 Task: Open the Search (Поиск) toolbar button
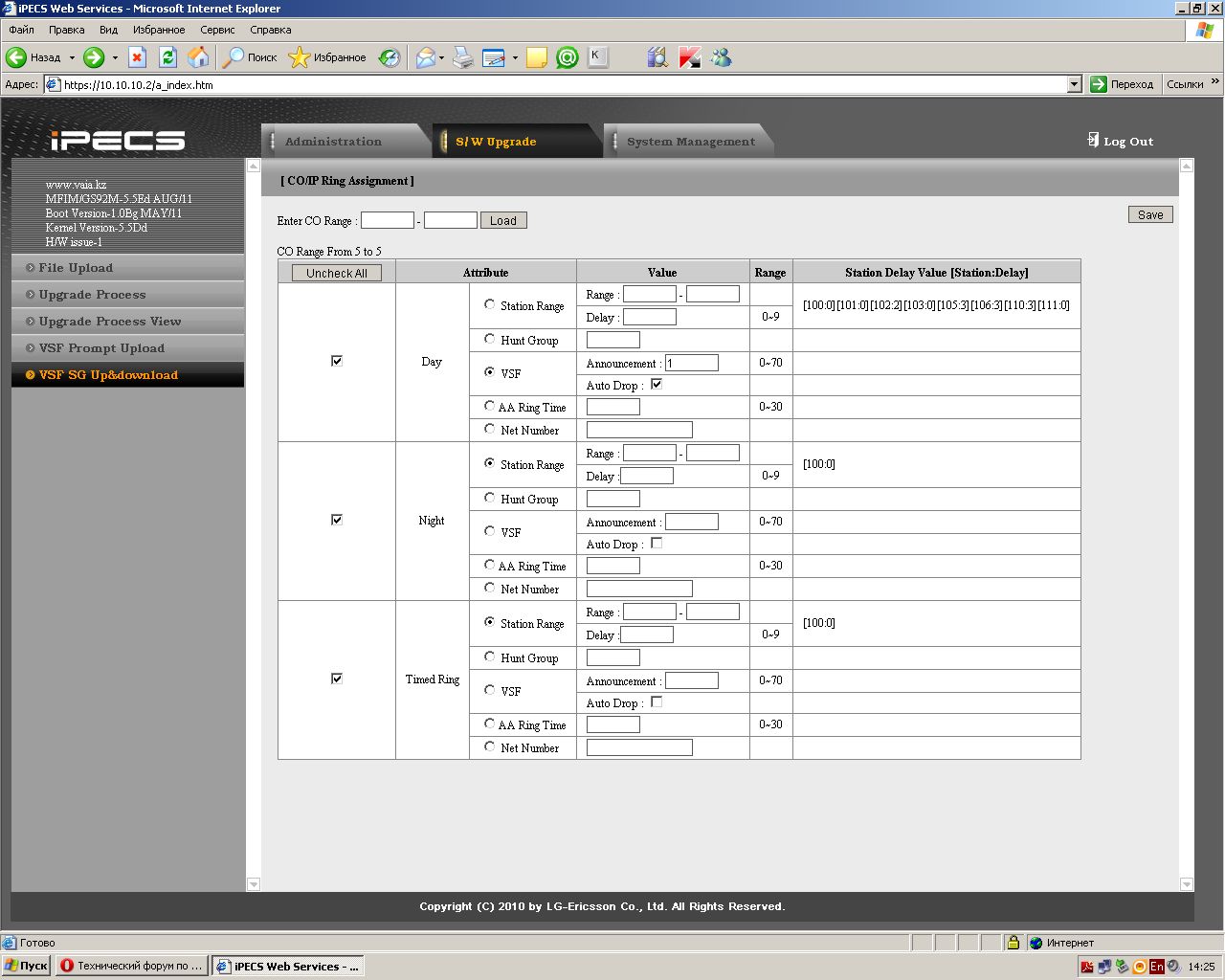250,57
